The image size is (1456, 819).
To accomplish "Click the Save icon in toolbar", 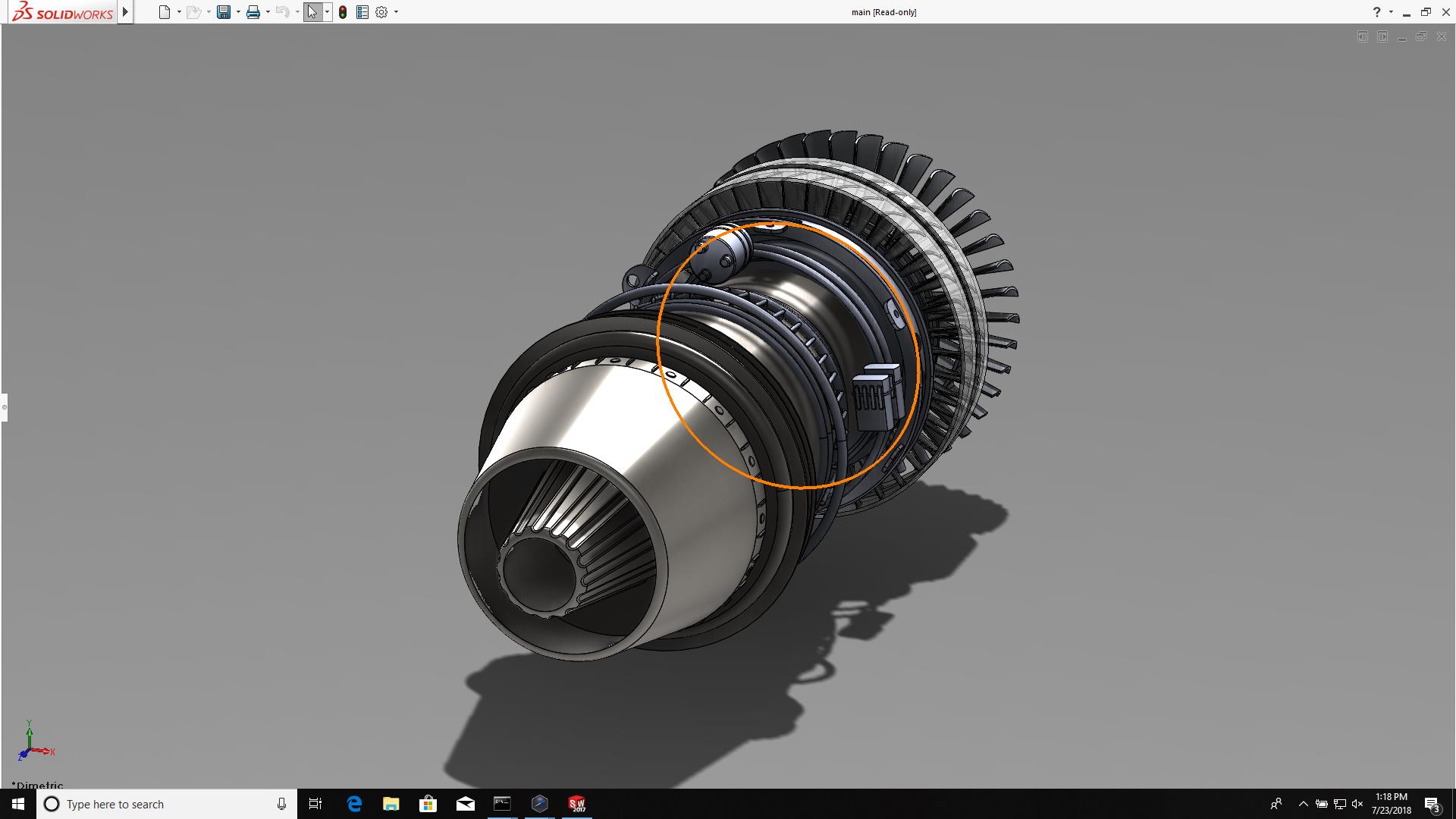I will [x=224, y=12].
